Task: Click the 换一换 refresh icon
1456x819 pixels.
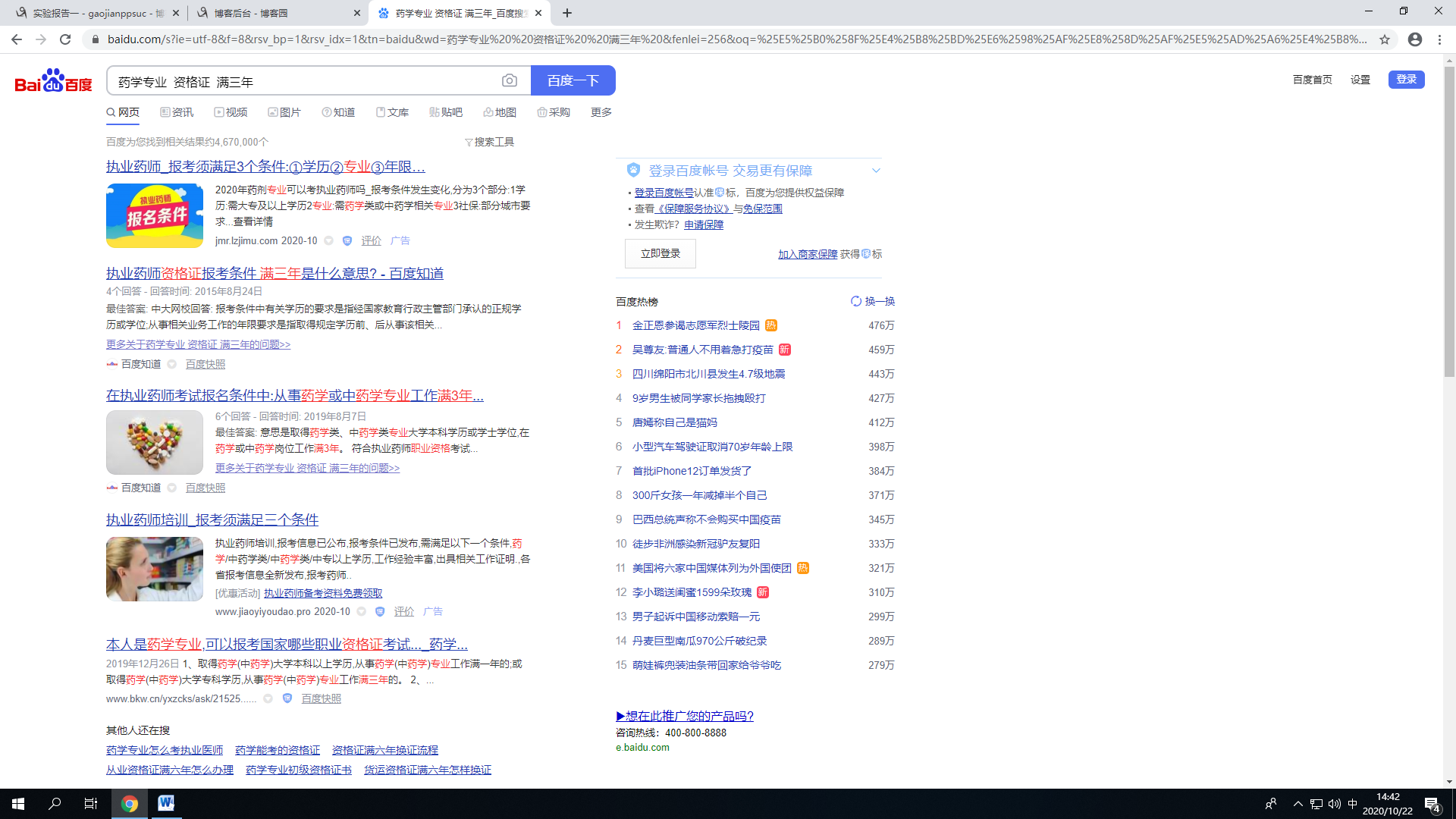Action: (x=856, y=301)
